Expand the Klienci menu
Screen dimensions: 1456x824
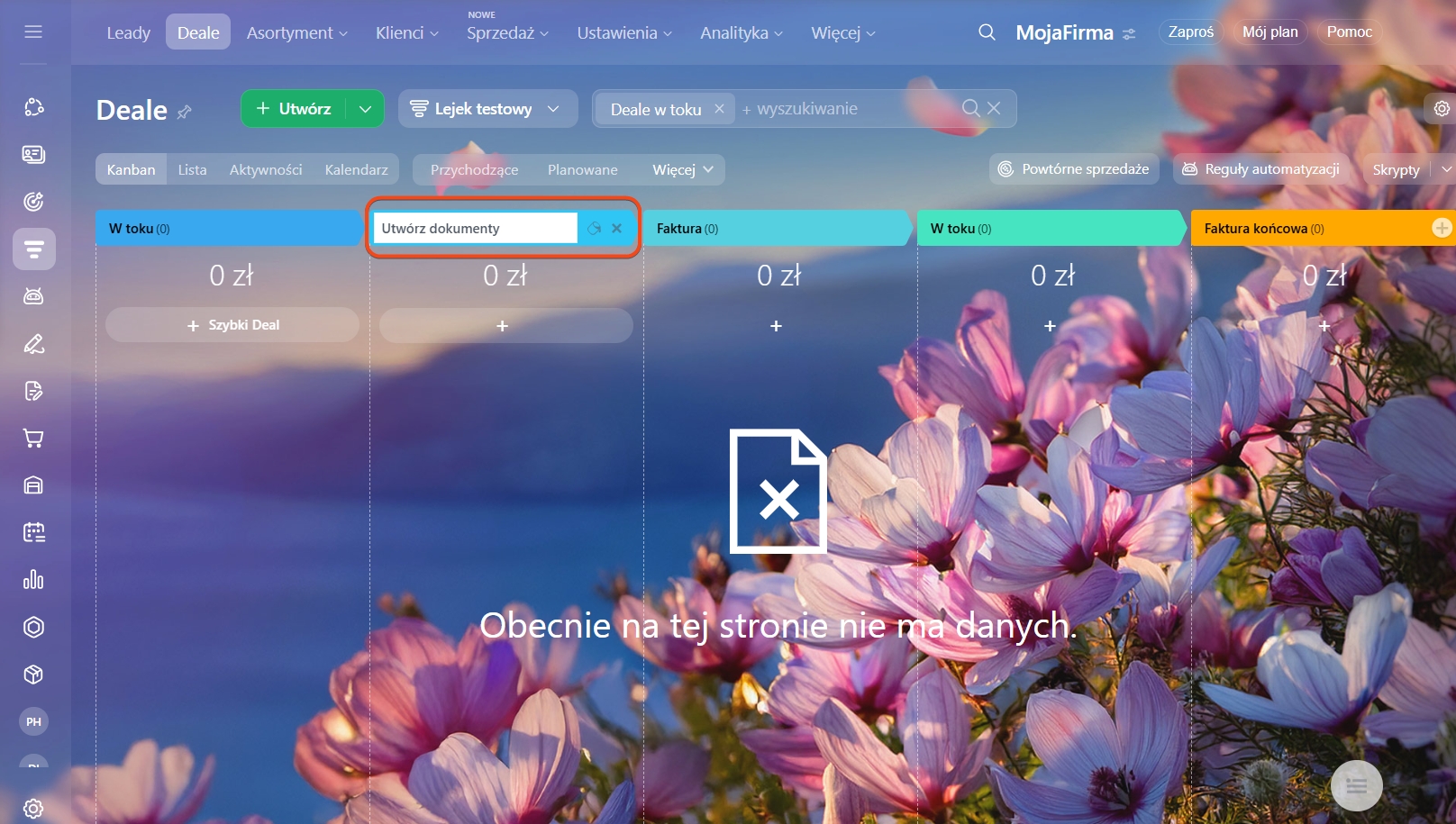click(407, 33)
